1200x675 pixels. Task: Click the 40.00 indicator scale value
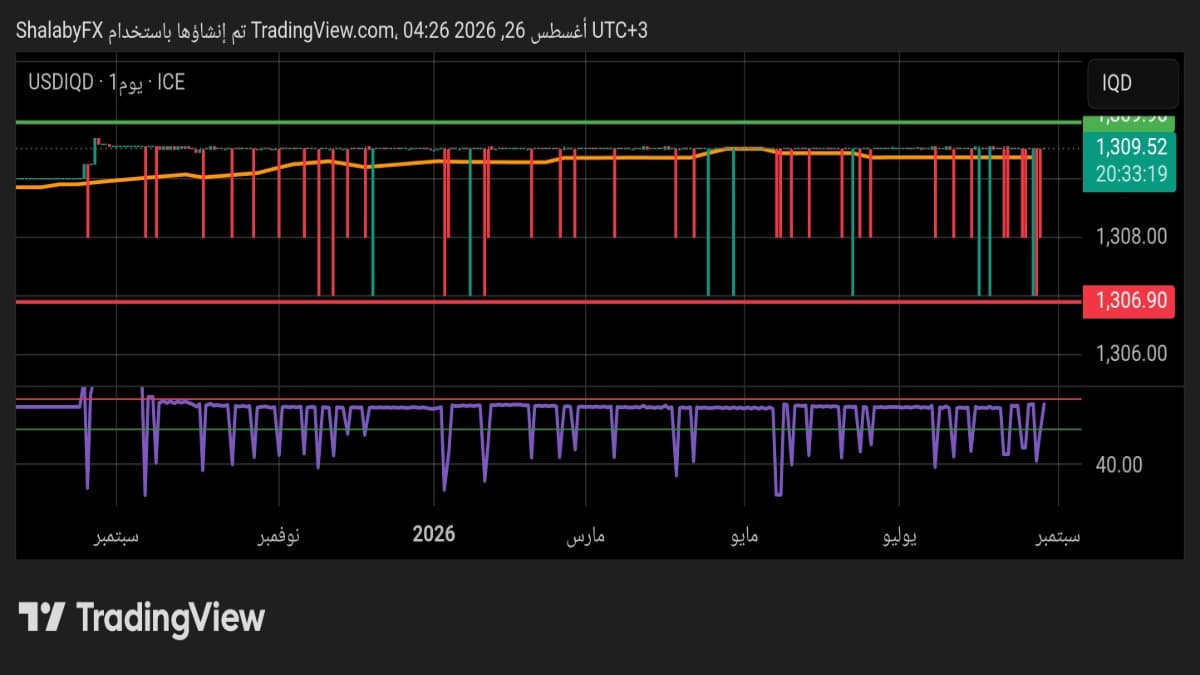pos(1119,465)
